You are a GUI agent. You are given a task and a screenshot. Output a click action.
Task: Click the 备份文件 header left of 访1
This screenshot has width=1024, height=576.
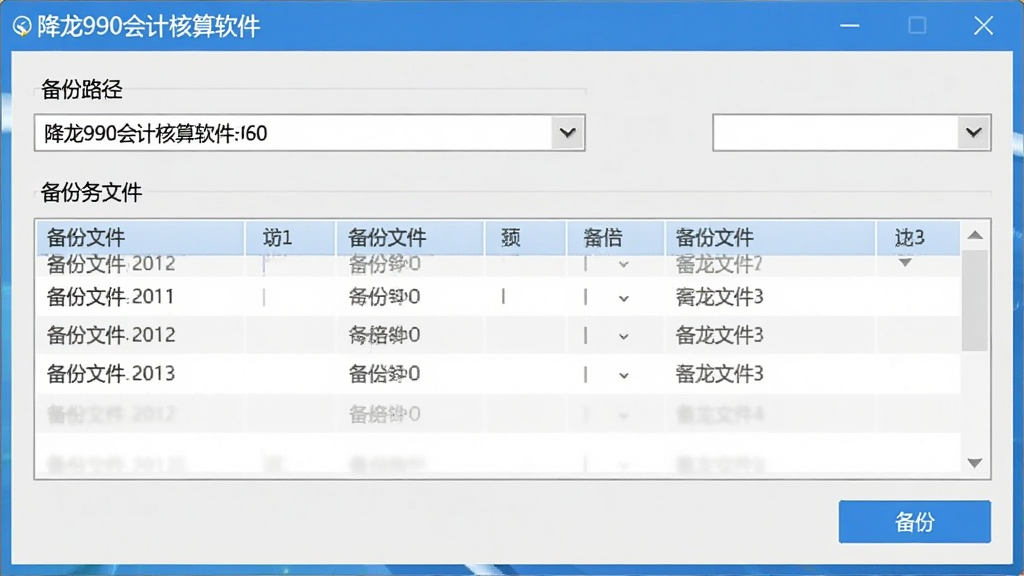coord(140,238)
